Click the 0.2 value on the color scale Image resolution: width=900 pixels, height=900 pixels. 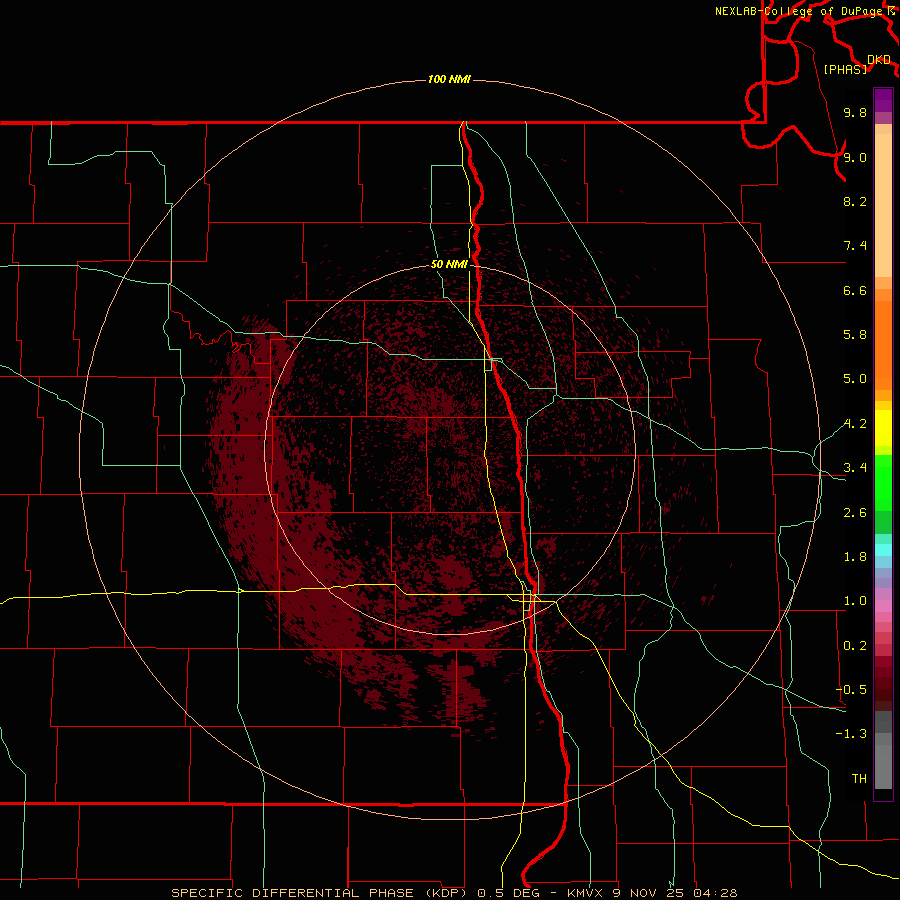855,646
